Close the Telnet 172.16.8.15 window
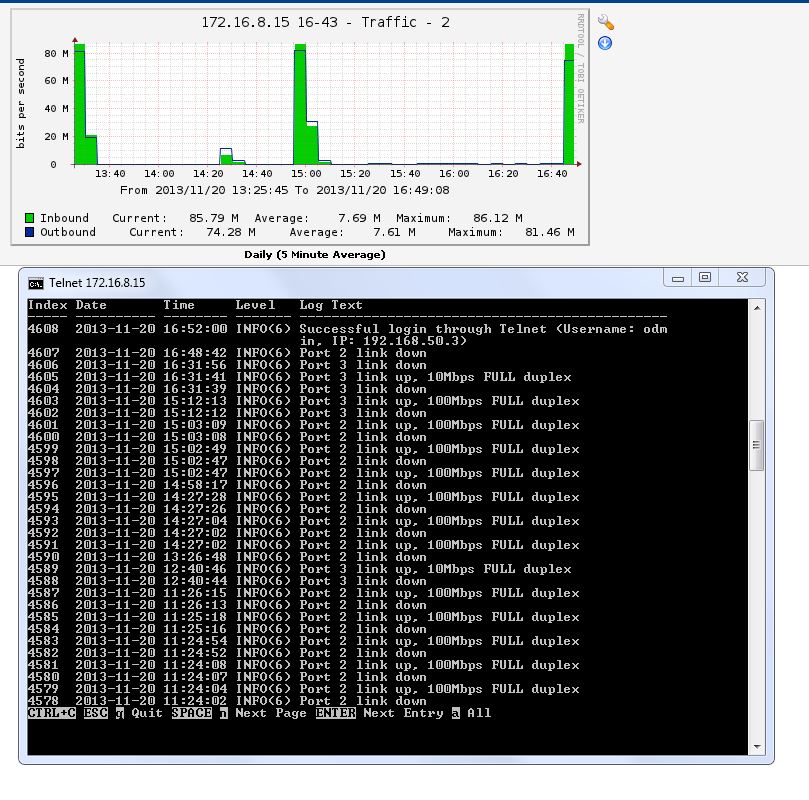The image size is (809, 800). pos(741,277)
